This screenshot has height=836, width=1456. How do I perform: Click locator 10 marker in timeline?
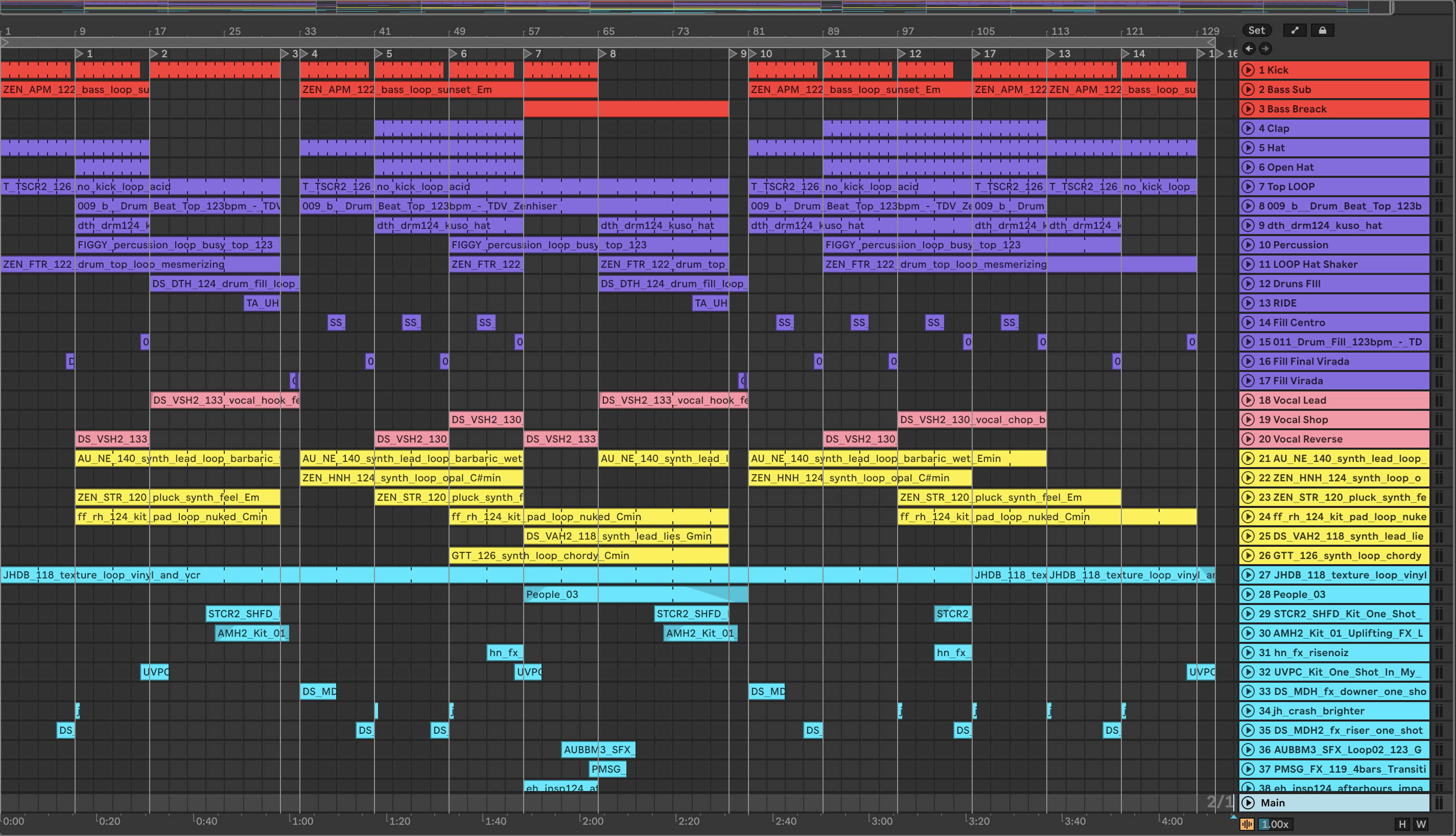pyautogui.click(x=753, y=53)
